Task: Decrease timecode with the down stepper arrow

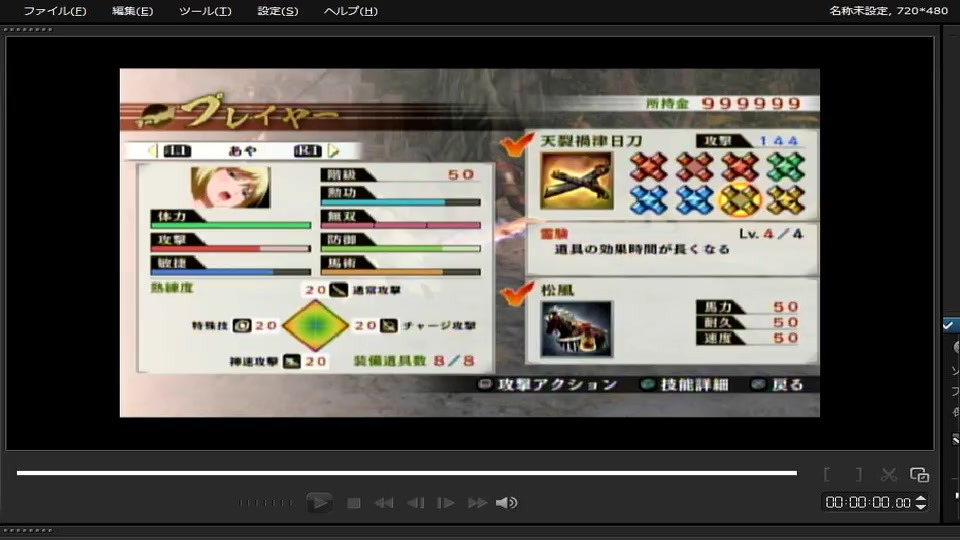Action: click(920, 507)
